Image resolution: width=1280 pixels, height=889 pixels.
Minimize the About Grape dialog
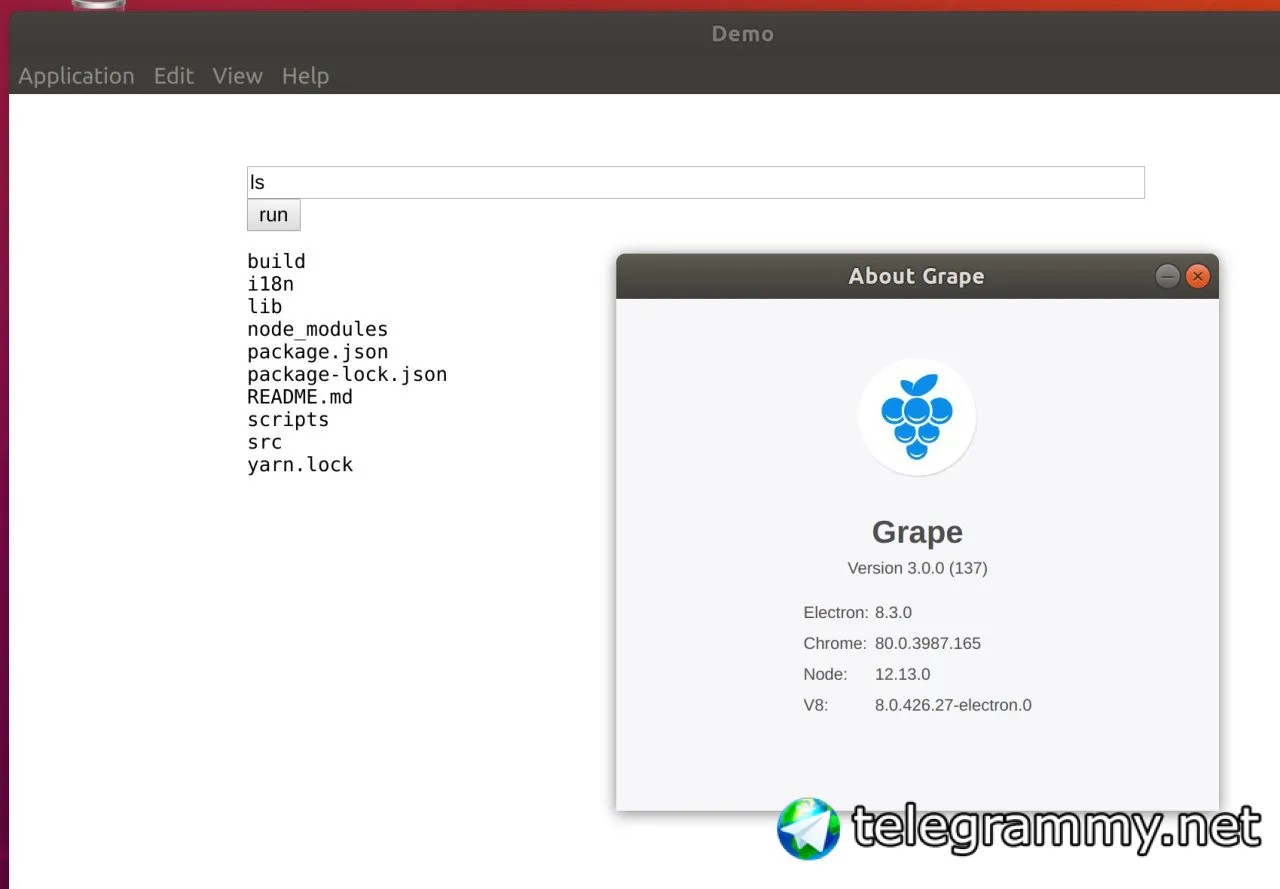coord(1167,276)
